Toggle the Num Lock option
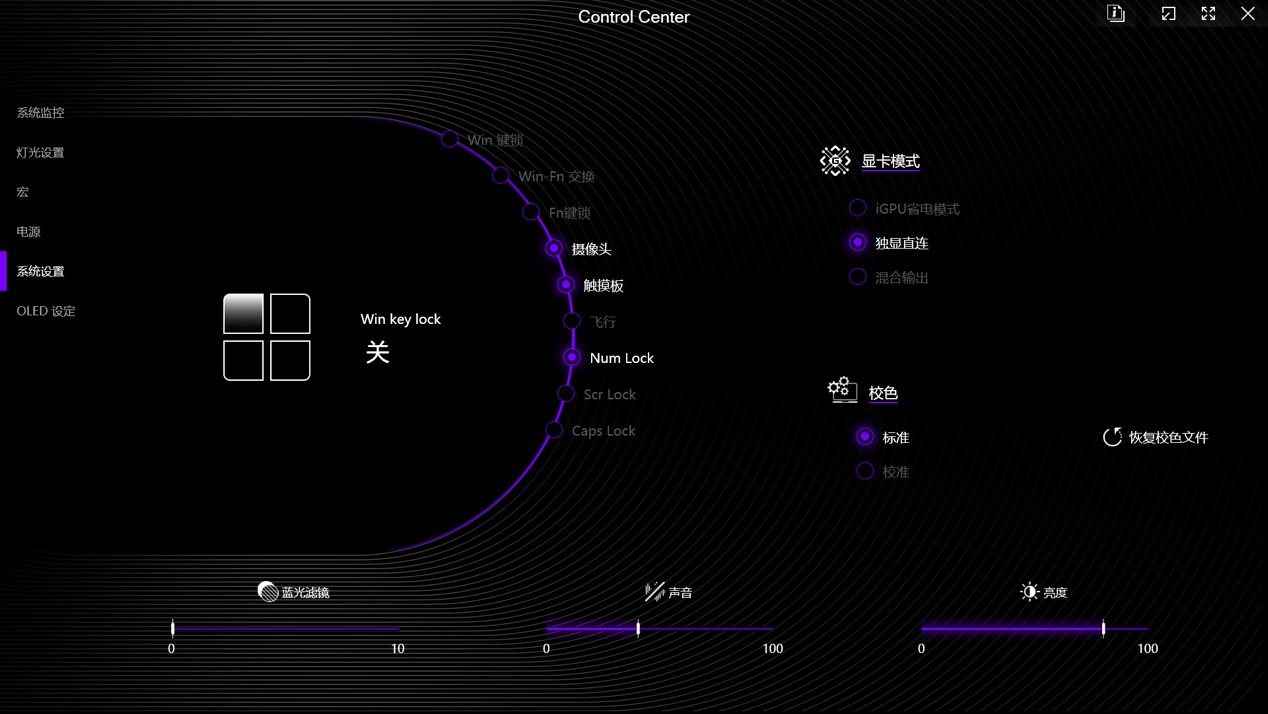Image resolution: width=1268 pixels, height=714 pixels. point(572,357)
